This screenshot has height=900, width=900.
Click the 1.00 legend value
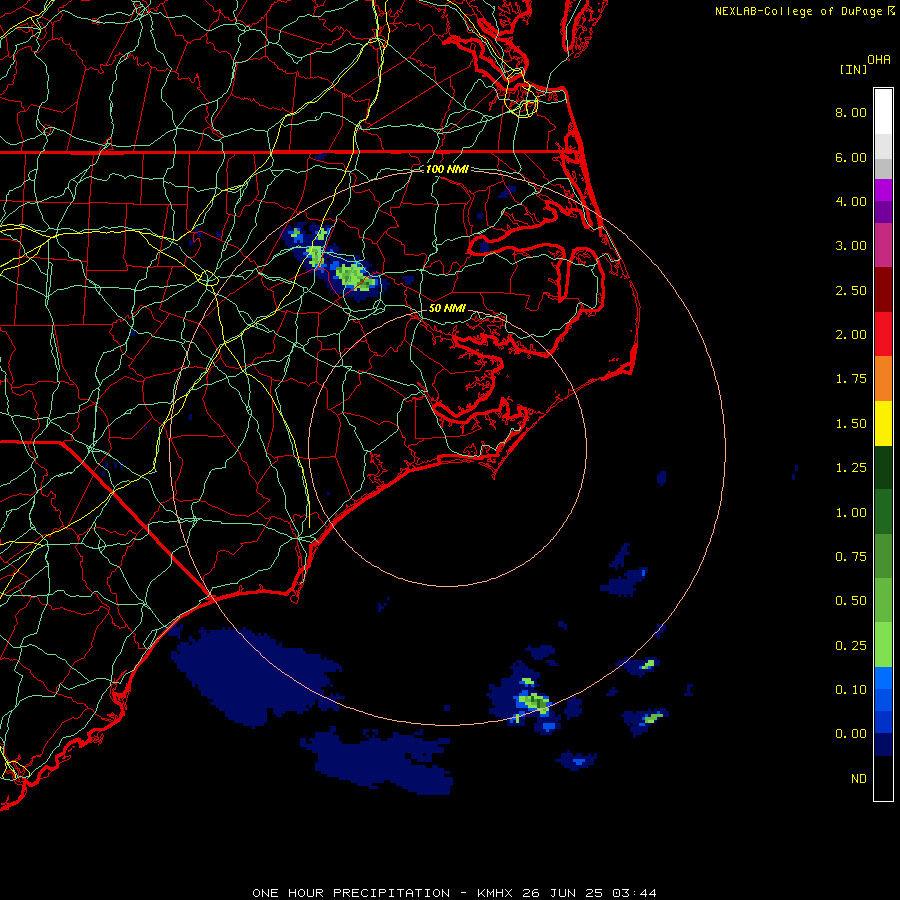[851, 513]
